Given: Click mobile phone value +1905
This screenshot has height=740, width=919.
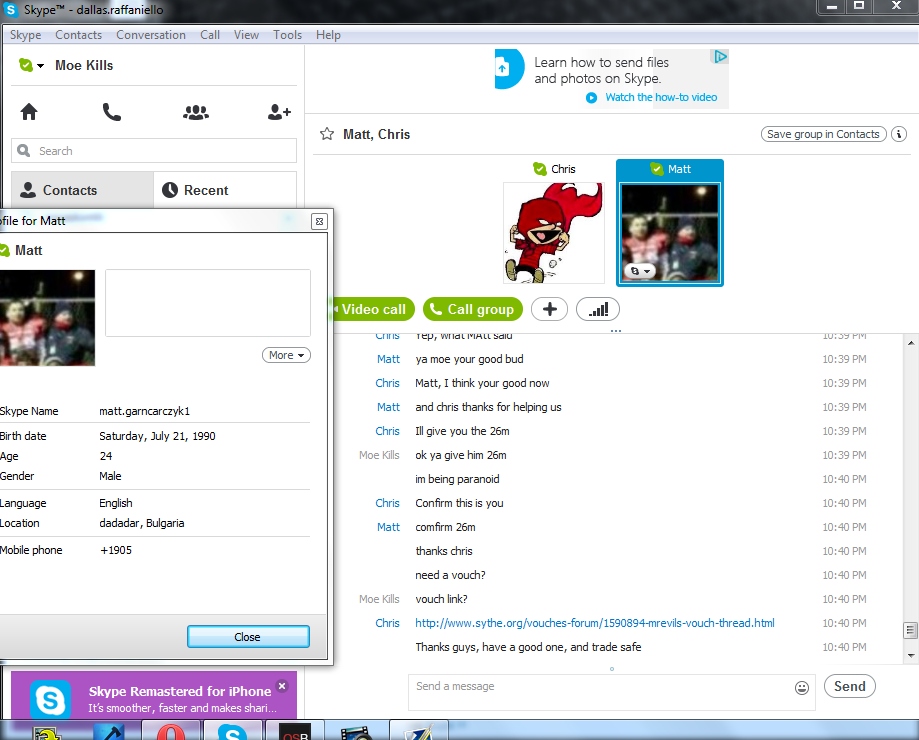Looking at the screenshot, I should (x=116, y=550).
